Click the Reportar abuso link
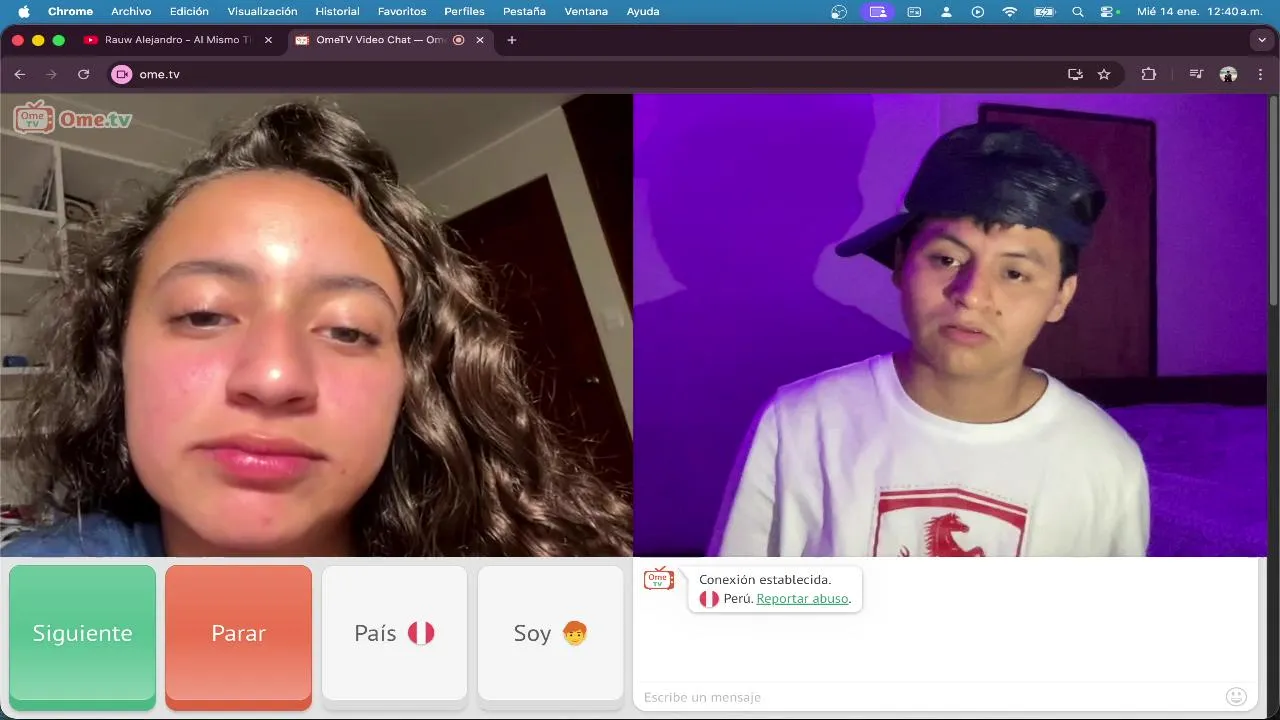The width and height of the screenshot is (1280, 720). tap(803, 599)
